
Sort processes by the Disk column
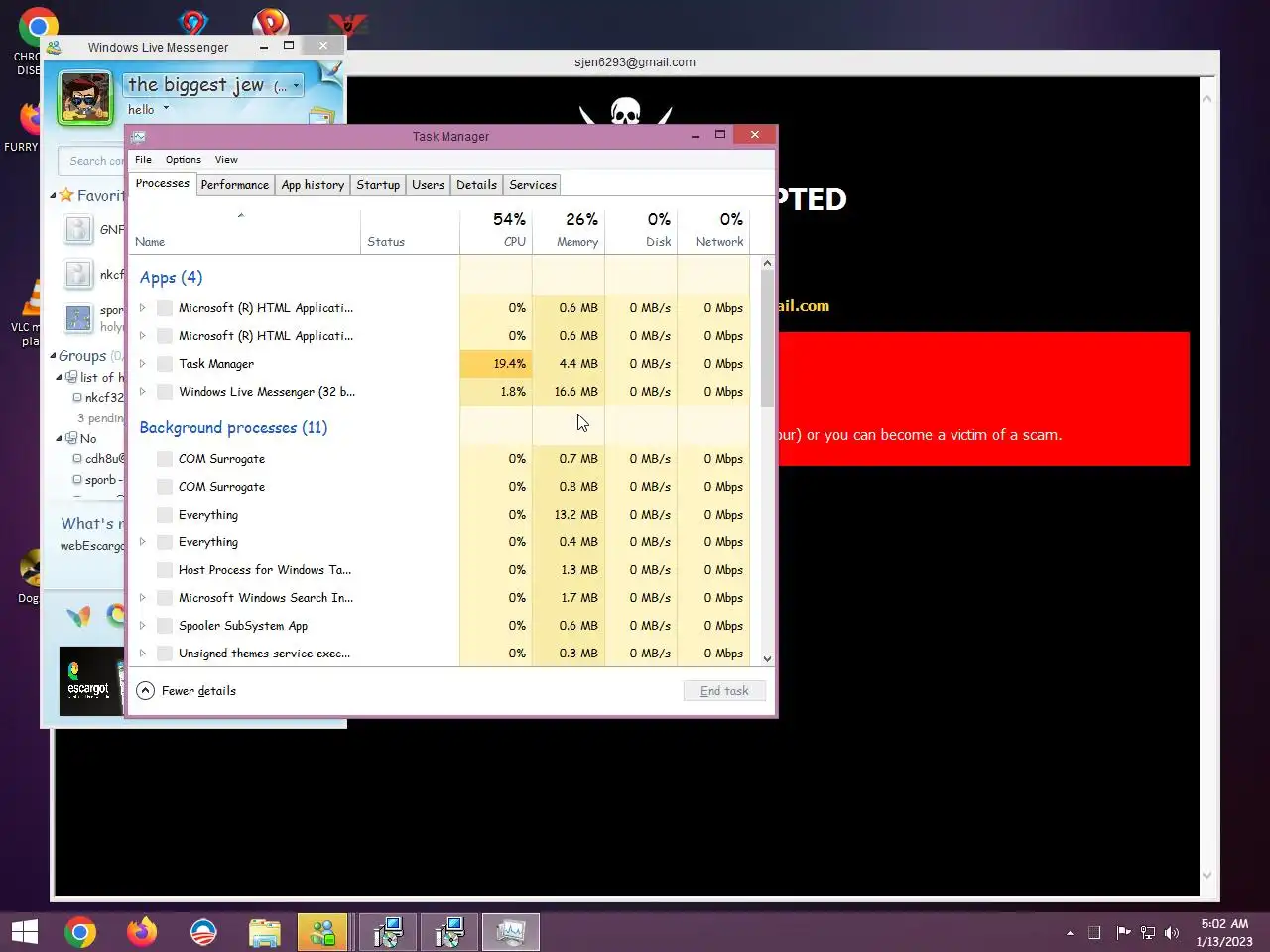[641, 229]
